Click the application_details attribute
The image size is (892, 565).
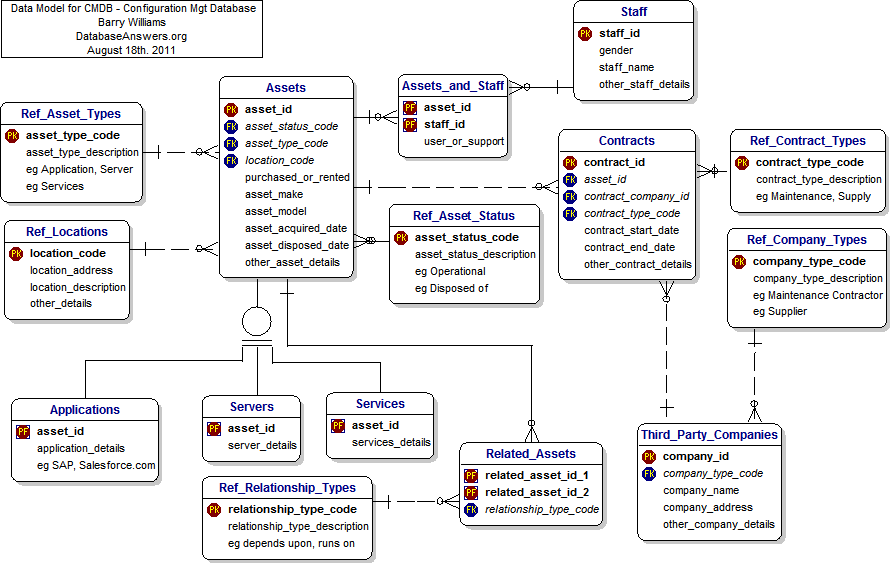[81, 448]
